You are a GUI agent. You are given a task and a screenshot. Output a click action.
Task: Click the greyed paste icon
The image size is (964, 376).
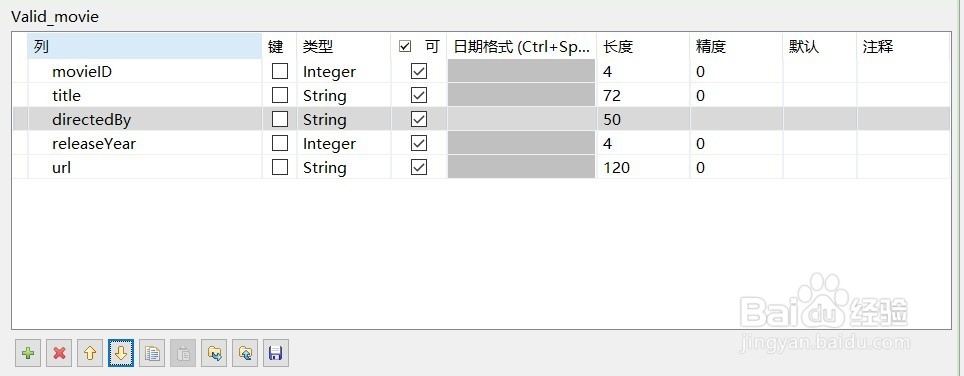click(183, 353)
